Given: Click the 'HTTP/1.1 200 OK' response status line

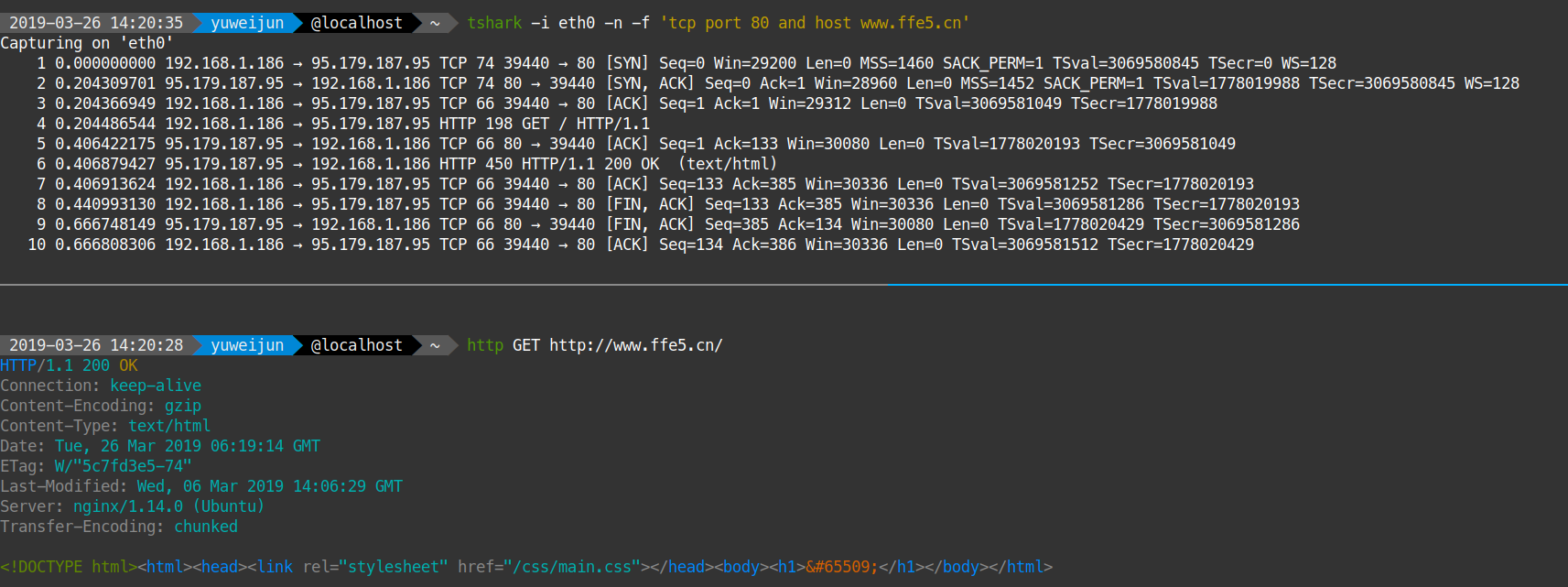Looking at the screenshot, I should [x=69, y=365].
